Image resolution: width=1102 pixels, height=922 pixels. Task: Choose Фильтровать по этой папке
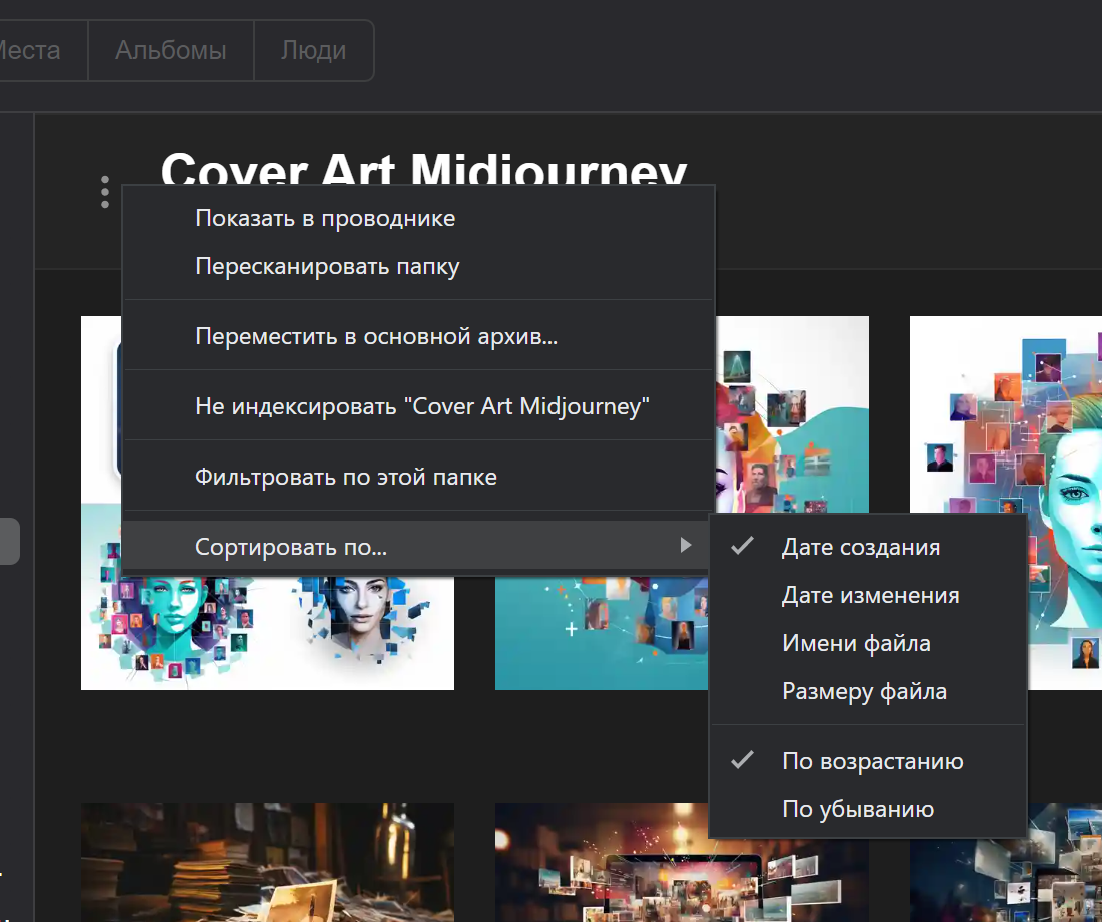pyautogui.click(x=419, y=477)
